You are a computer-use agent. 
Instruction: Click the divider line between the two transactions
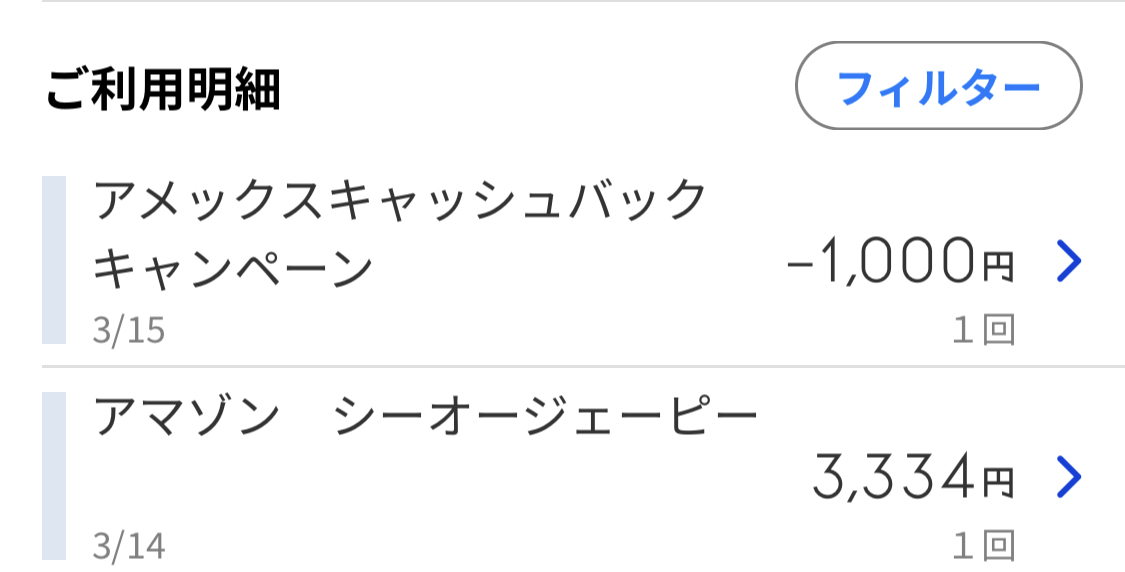click(580, 367)
